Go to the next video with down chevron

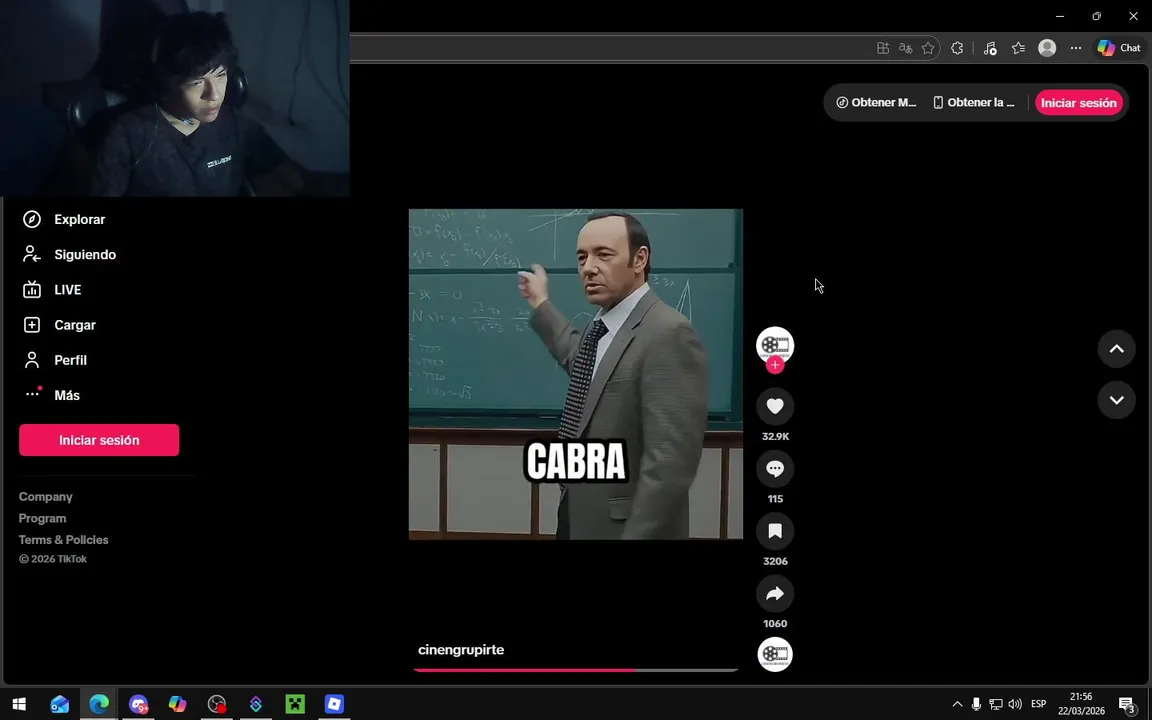pos(1116,400)
